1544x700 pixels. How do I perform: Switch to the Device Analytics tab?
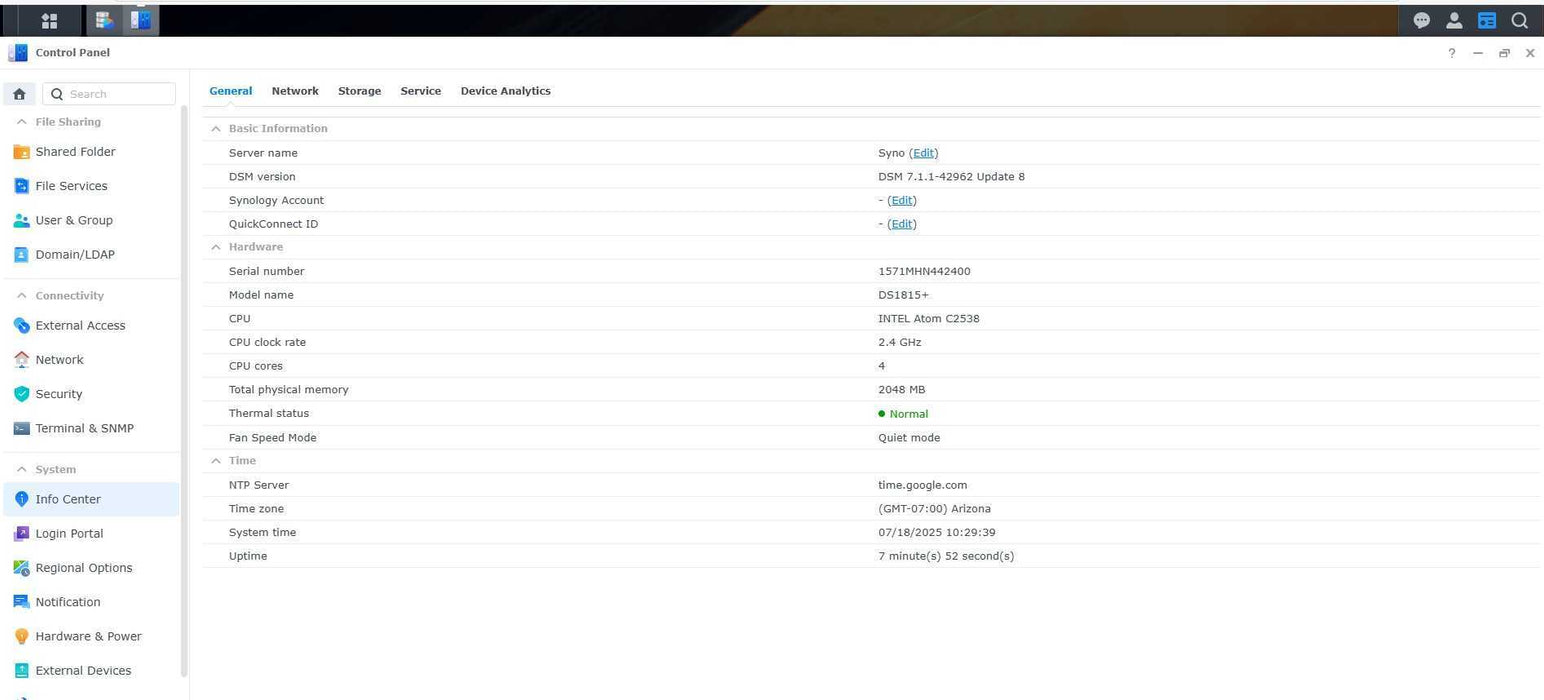tap(505, 91)
